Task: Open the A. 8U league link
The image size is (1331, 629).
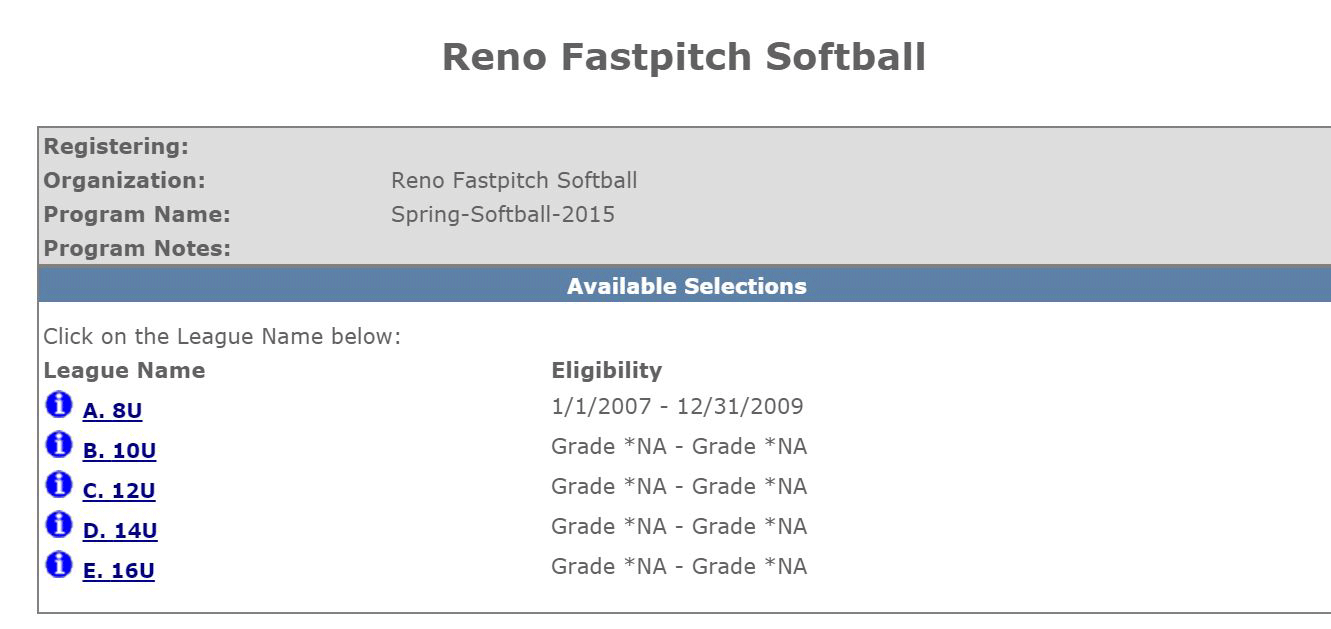Action: click(112, 411)
